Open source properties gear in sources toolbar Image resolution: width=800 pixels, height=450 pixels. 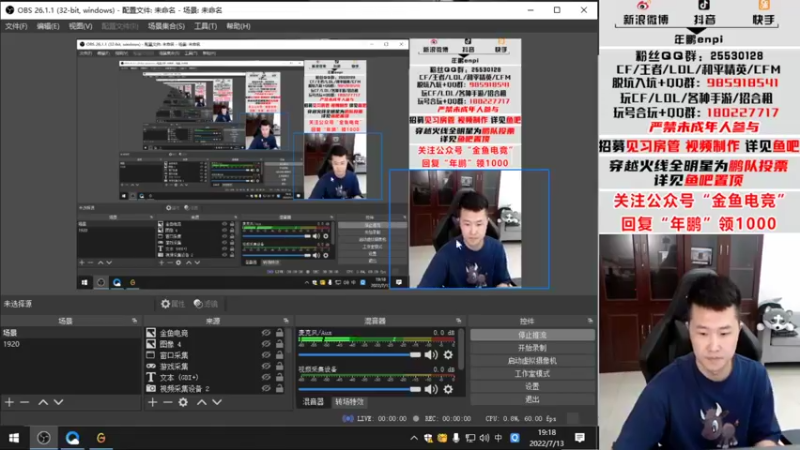click(183, 402)
